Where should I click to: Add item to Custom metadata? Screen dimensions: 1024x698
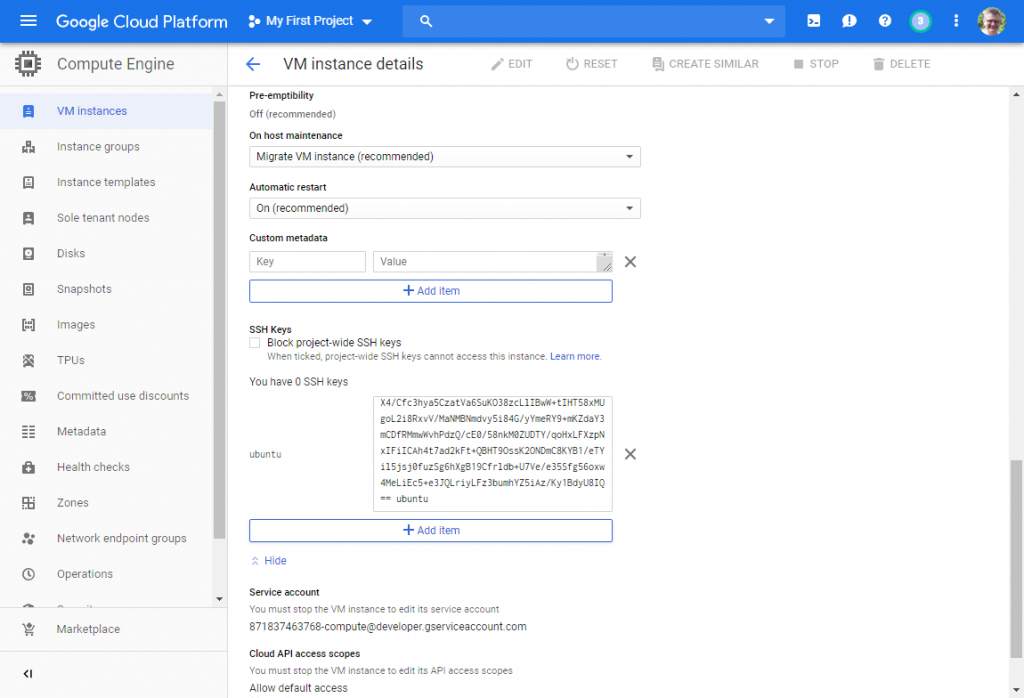click(x=431, y=291)
